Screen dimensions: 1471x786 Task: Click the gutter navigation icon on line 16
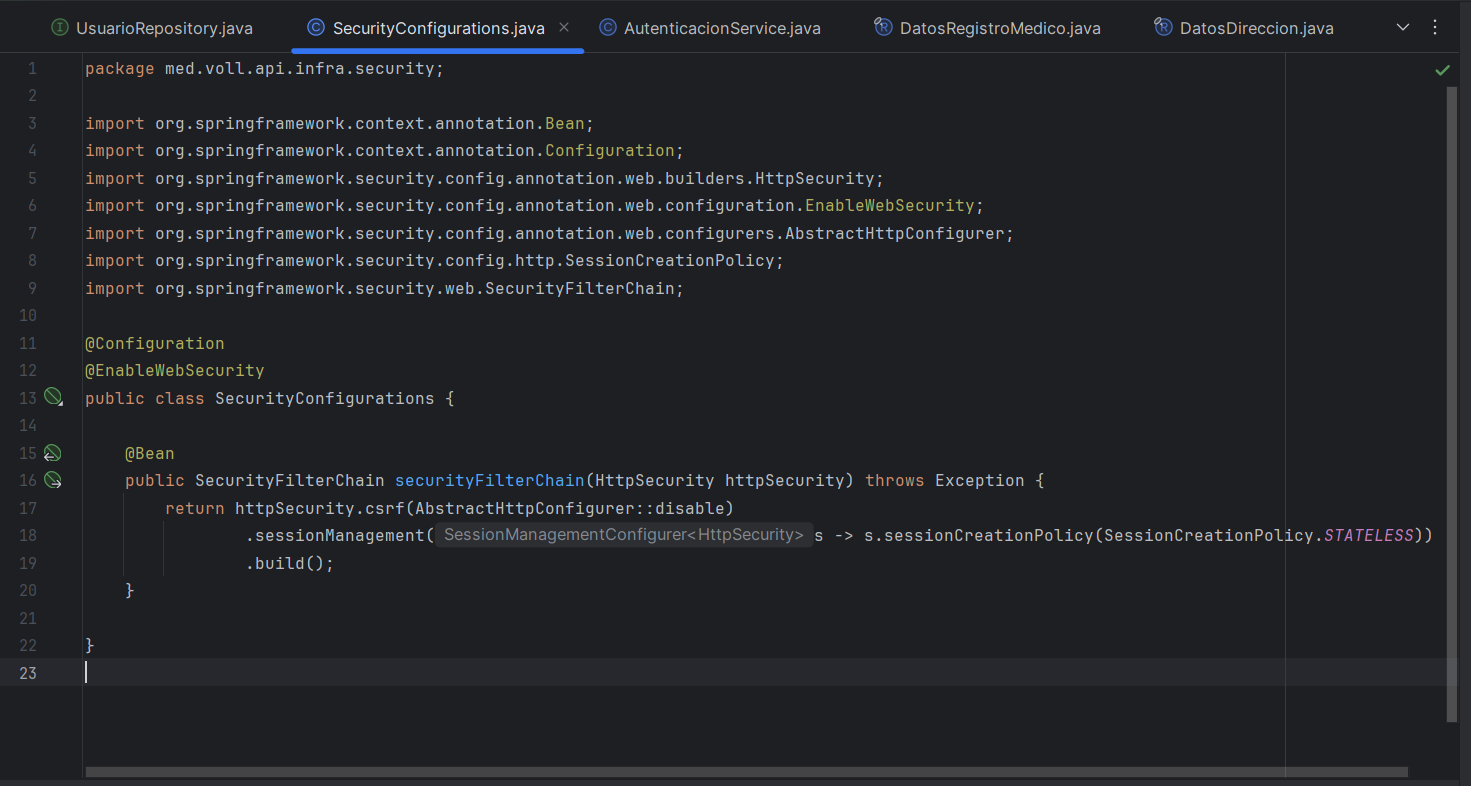[53, 481]
